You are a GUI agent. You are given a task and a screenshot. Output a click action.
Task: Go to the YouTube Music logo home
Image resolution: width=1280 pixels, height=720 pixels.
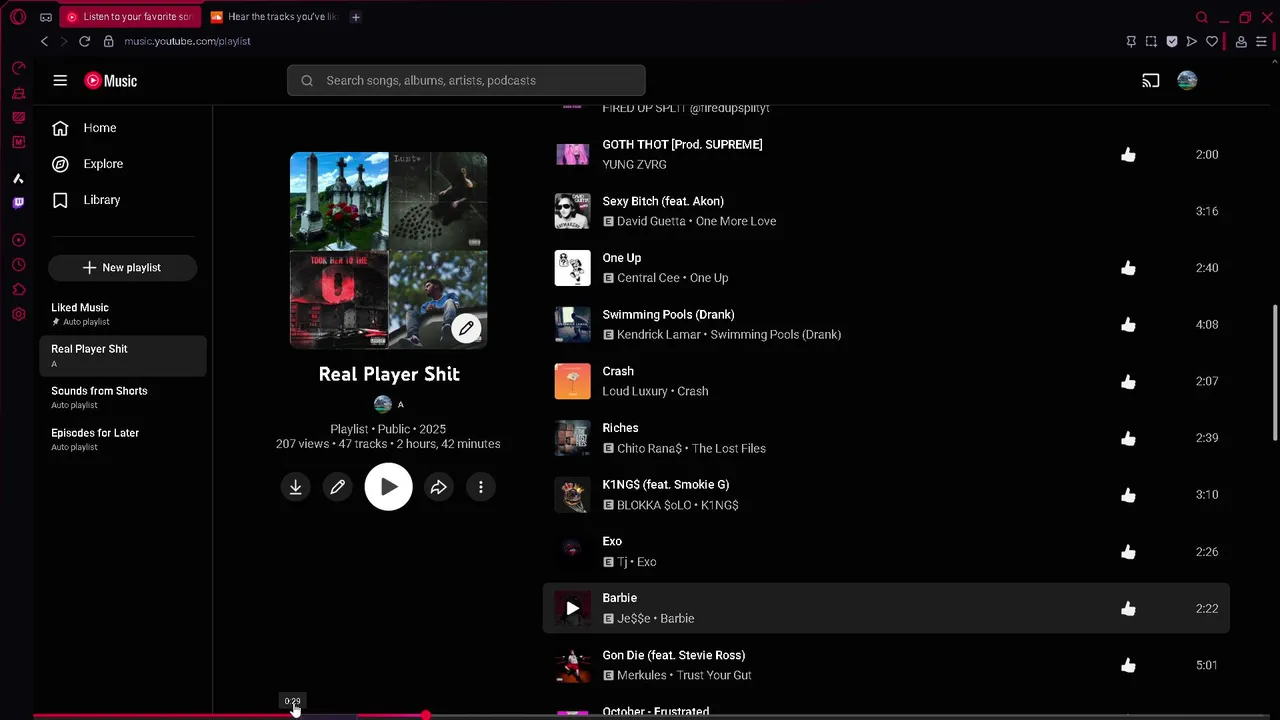111,81
